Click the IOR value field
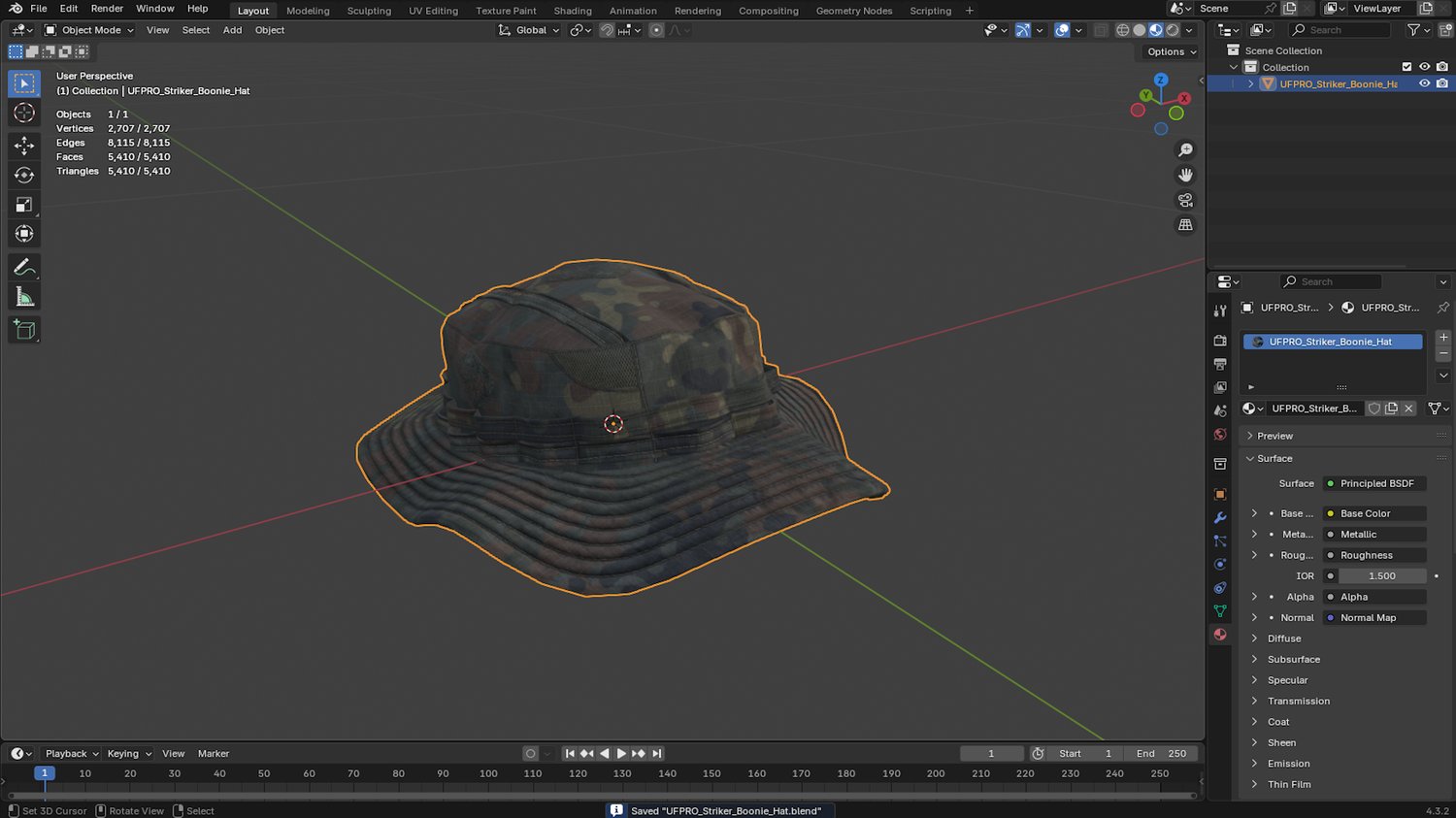The image size is (1456, 818). click(x=1381, y=576)
